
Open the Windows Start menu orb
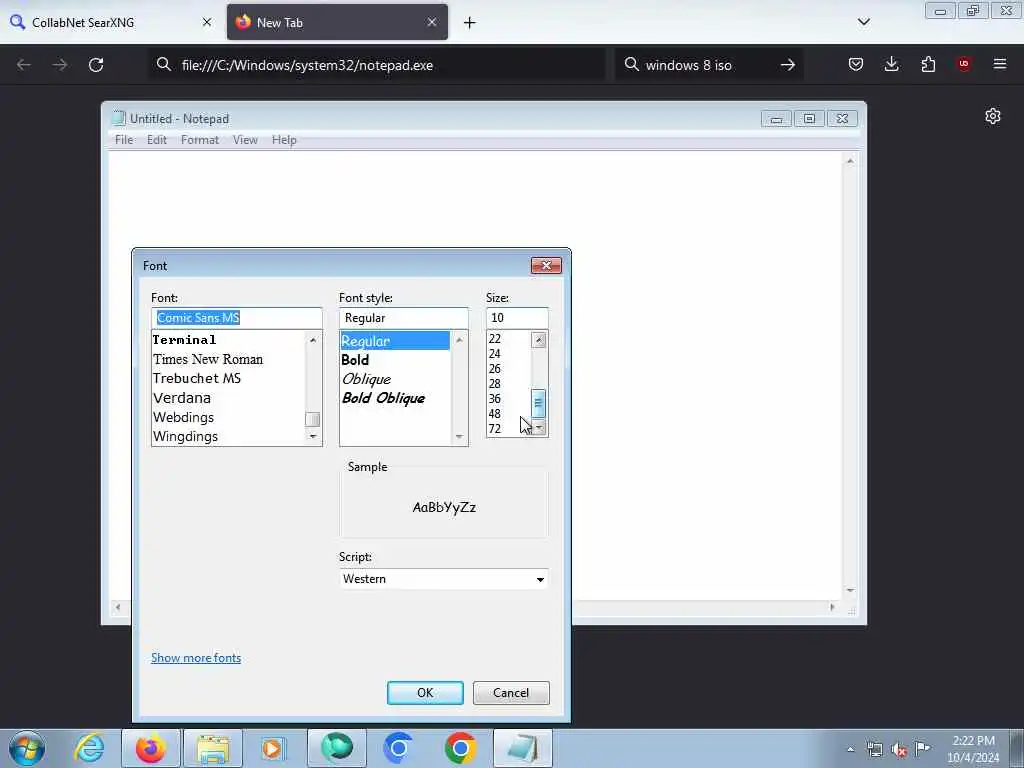27,748
